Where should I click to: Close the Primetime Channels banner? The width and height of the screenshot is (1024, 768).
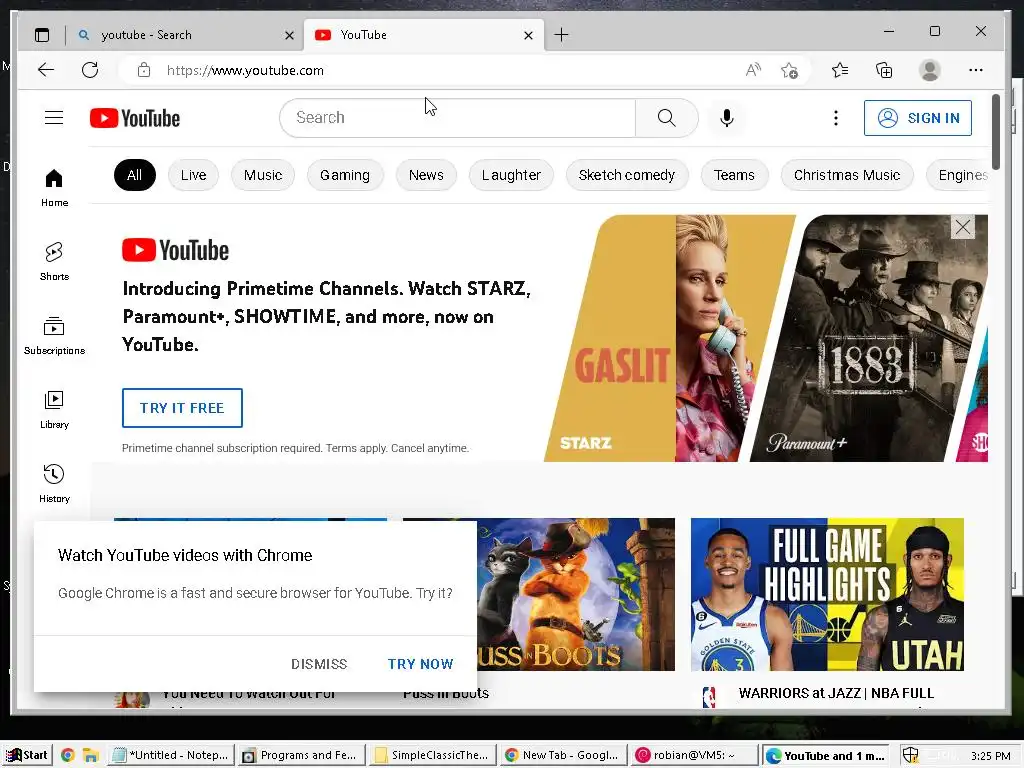[x=963, y=227]
